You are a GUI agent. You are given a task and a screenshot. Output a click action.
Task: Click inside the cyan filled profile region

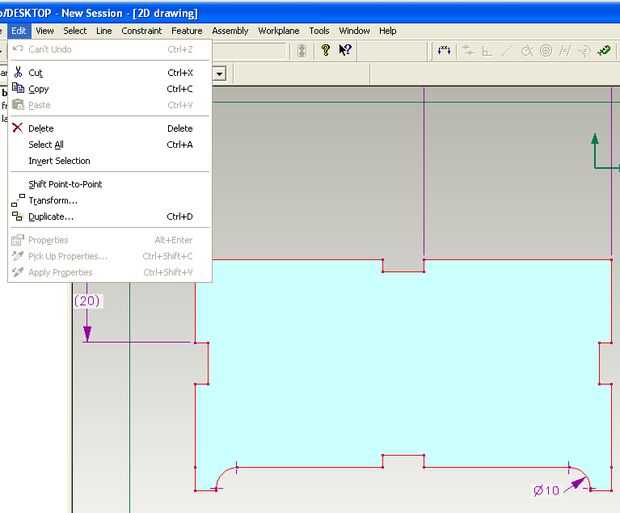pos(403,364)
